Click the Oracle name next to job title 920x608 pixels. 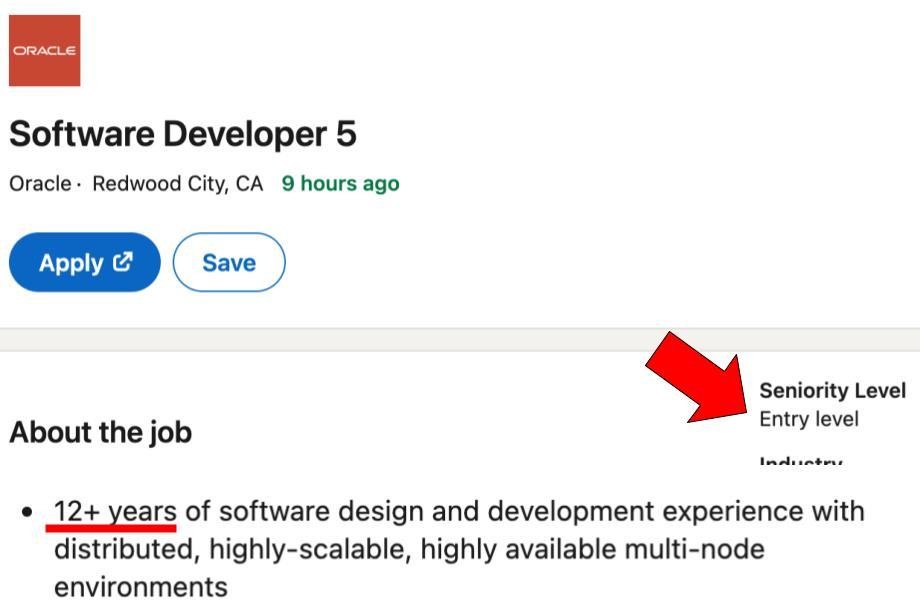[36, 183]
